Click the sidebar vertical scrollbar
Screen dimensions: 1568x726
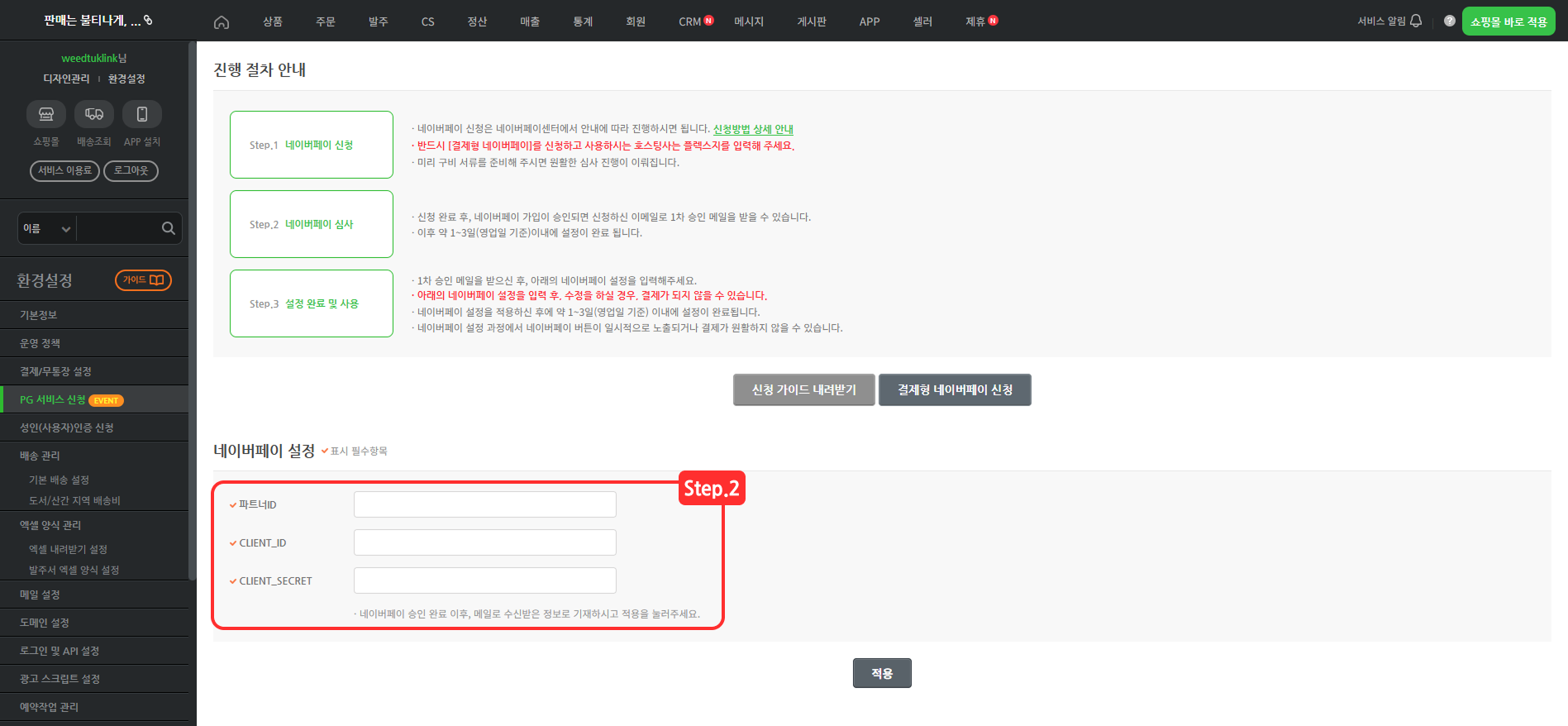click(193, 310)
